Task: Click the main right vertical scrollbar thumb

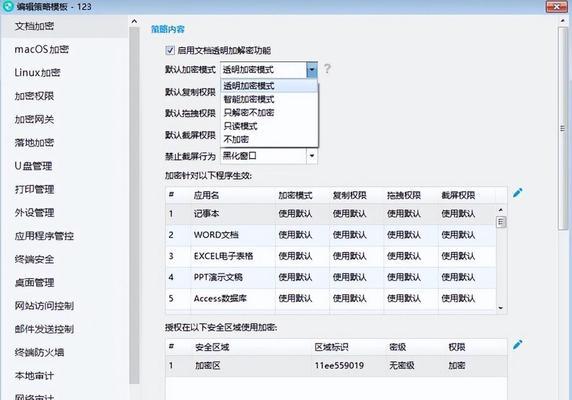Action: point(563,128)
